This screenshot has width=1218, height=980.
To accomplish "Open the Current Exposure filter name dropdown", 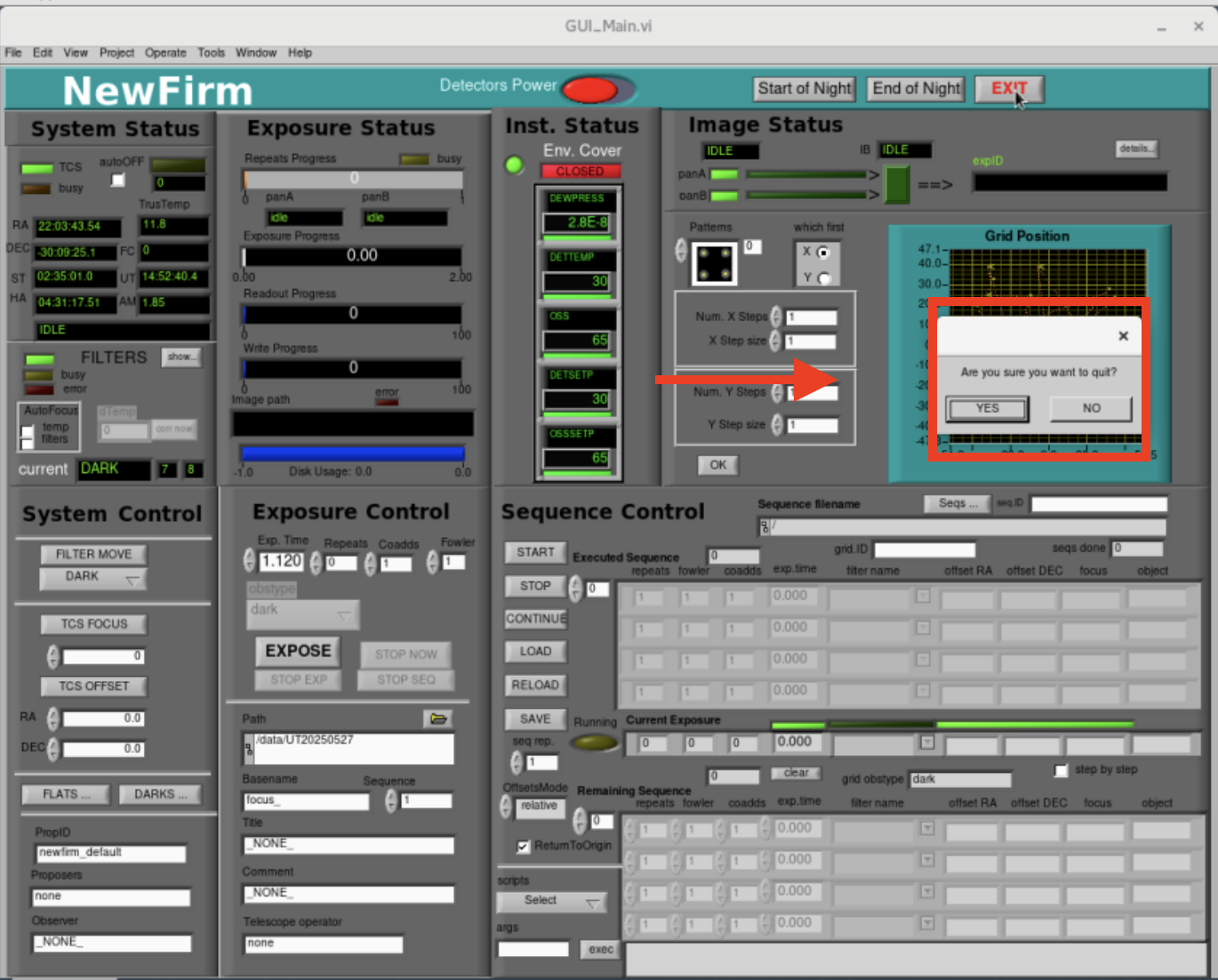I will (x=927, y=742).
